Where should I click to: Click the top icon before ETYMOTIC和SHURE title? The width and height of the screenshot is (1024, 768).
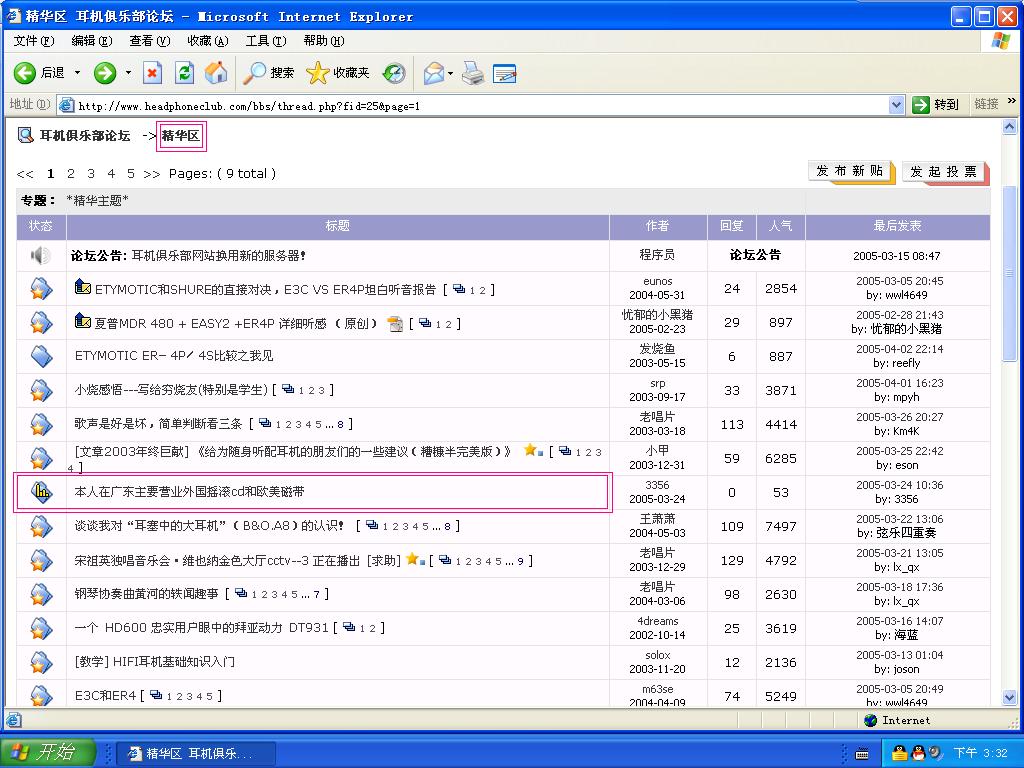click(x=82, y=286)
